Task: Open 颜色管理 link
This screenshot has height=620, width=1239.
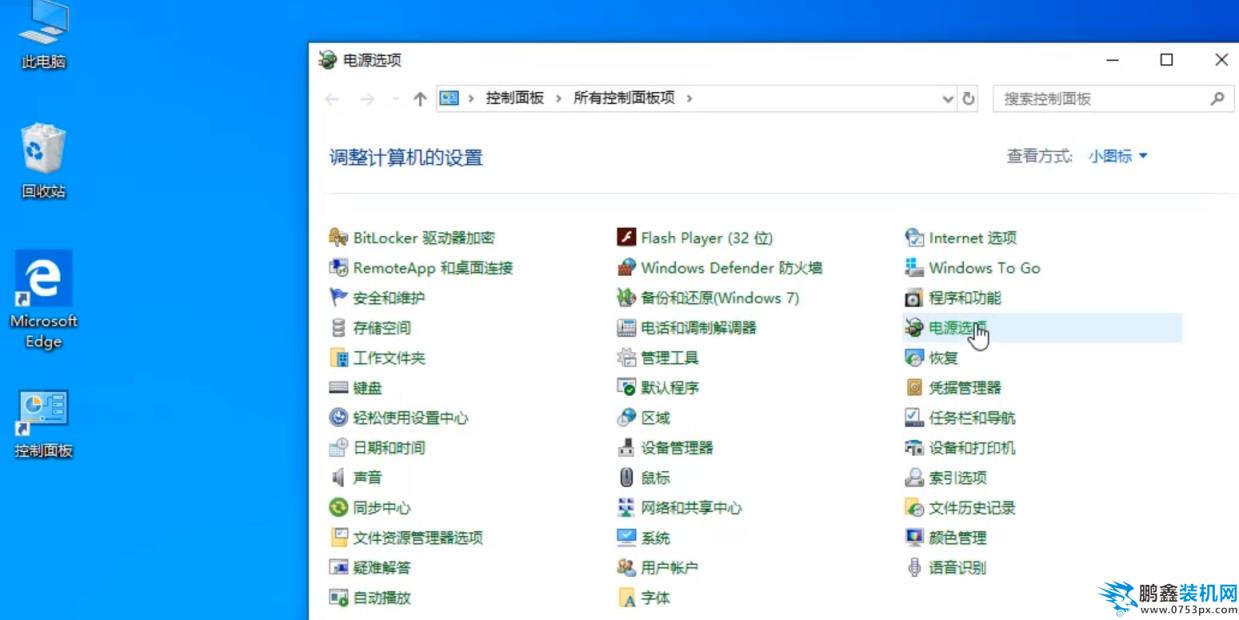Action: (958, 538)
